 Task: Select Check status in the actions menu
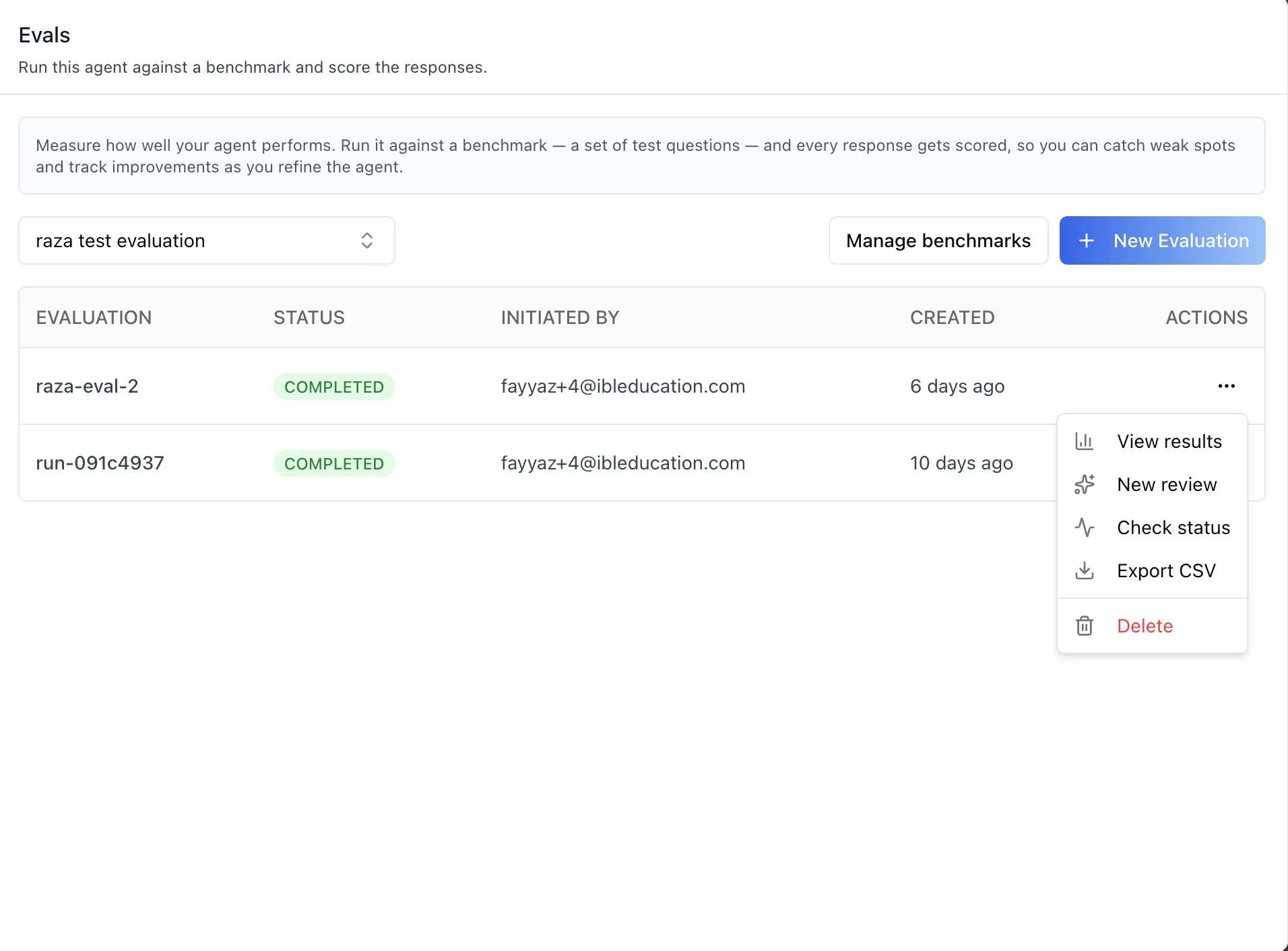[1152, 527]
